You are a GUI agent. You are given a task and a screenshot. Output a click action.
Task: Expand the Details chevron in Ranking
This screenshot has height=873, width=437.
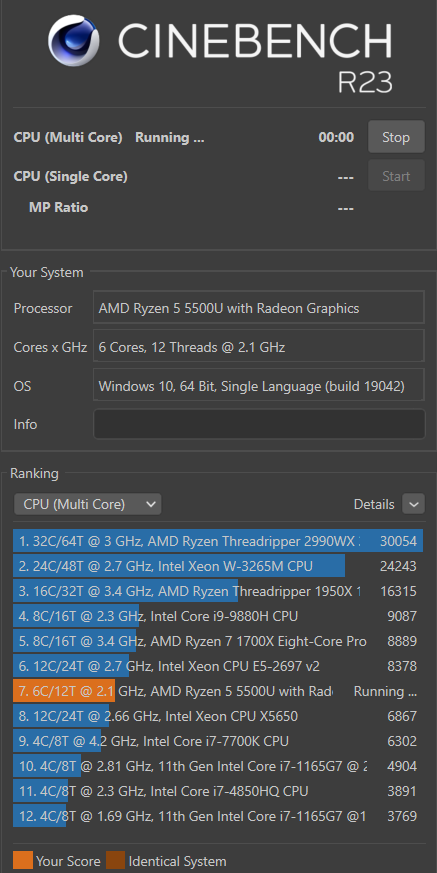(x=414, y=504)
